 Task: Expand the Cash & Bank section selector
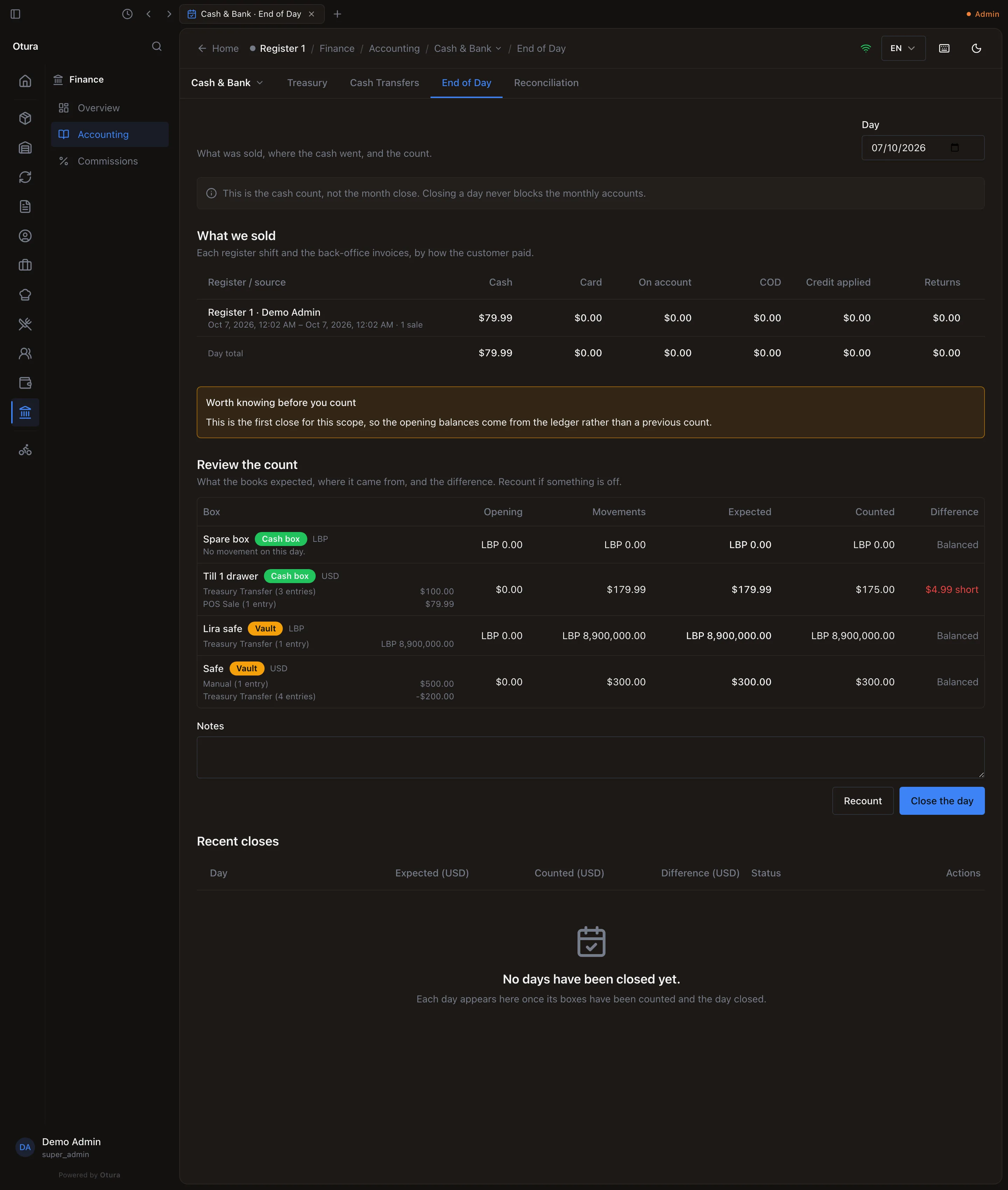tap(227, 83)
